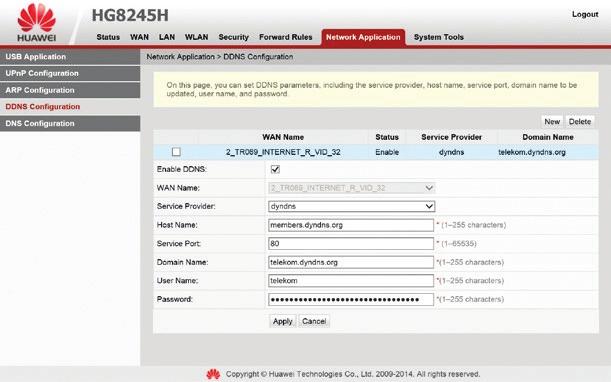The width and height of the screenshot is (611, 382).
Task: Click the Password input field
Action: pyautogui.click(x=351, y=299)
